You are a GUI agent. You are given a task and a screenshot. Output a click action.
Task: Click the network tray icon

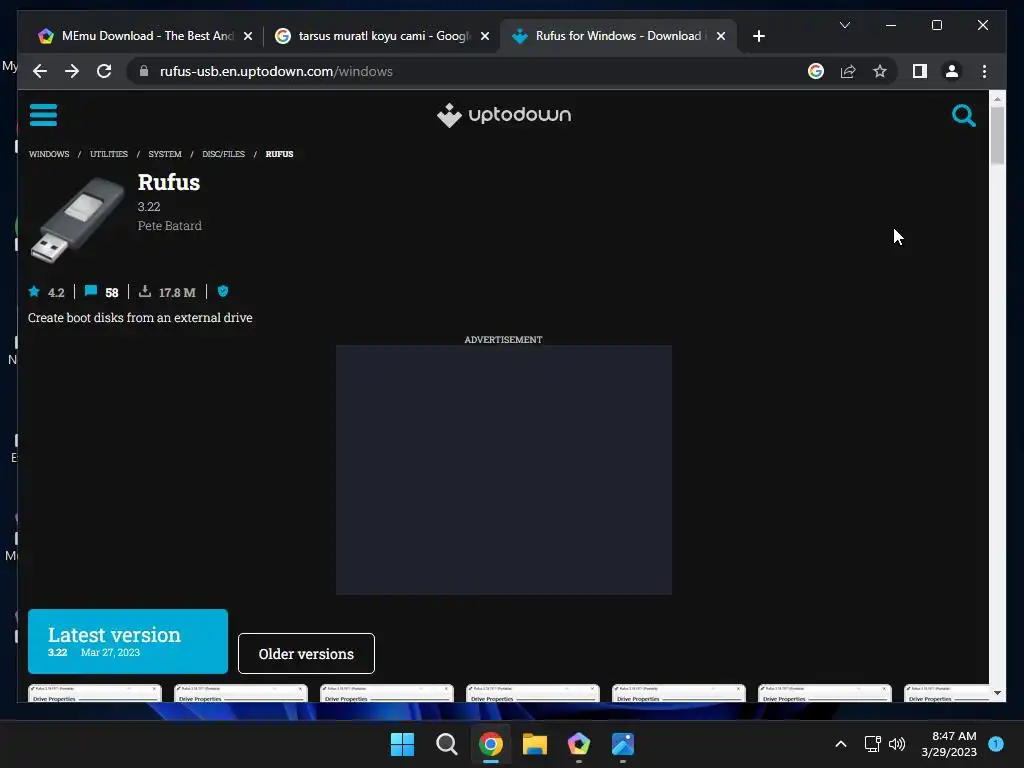pyautogui.click(x=872, y=744)
